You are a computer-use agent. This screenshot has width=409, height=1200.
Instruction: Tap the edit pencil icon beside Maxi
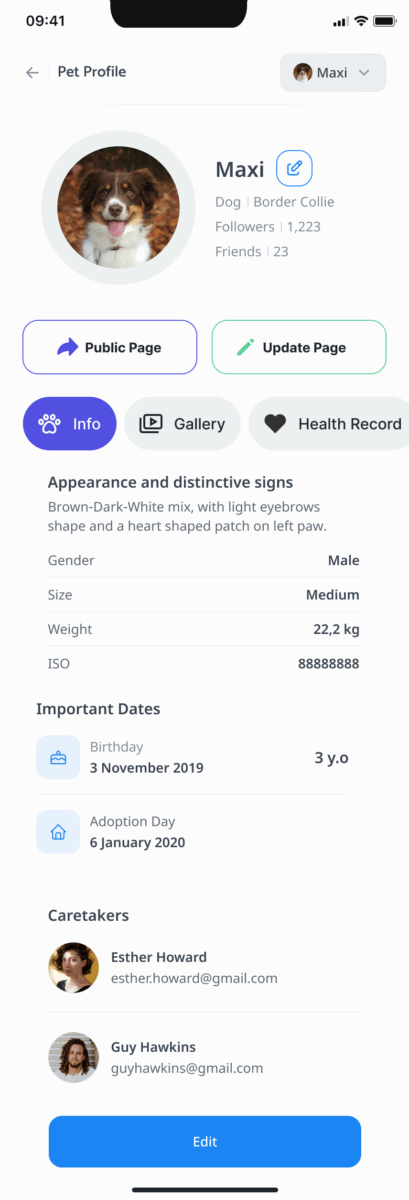[294, 168]
